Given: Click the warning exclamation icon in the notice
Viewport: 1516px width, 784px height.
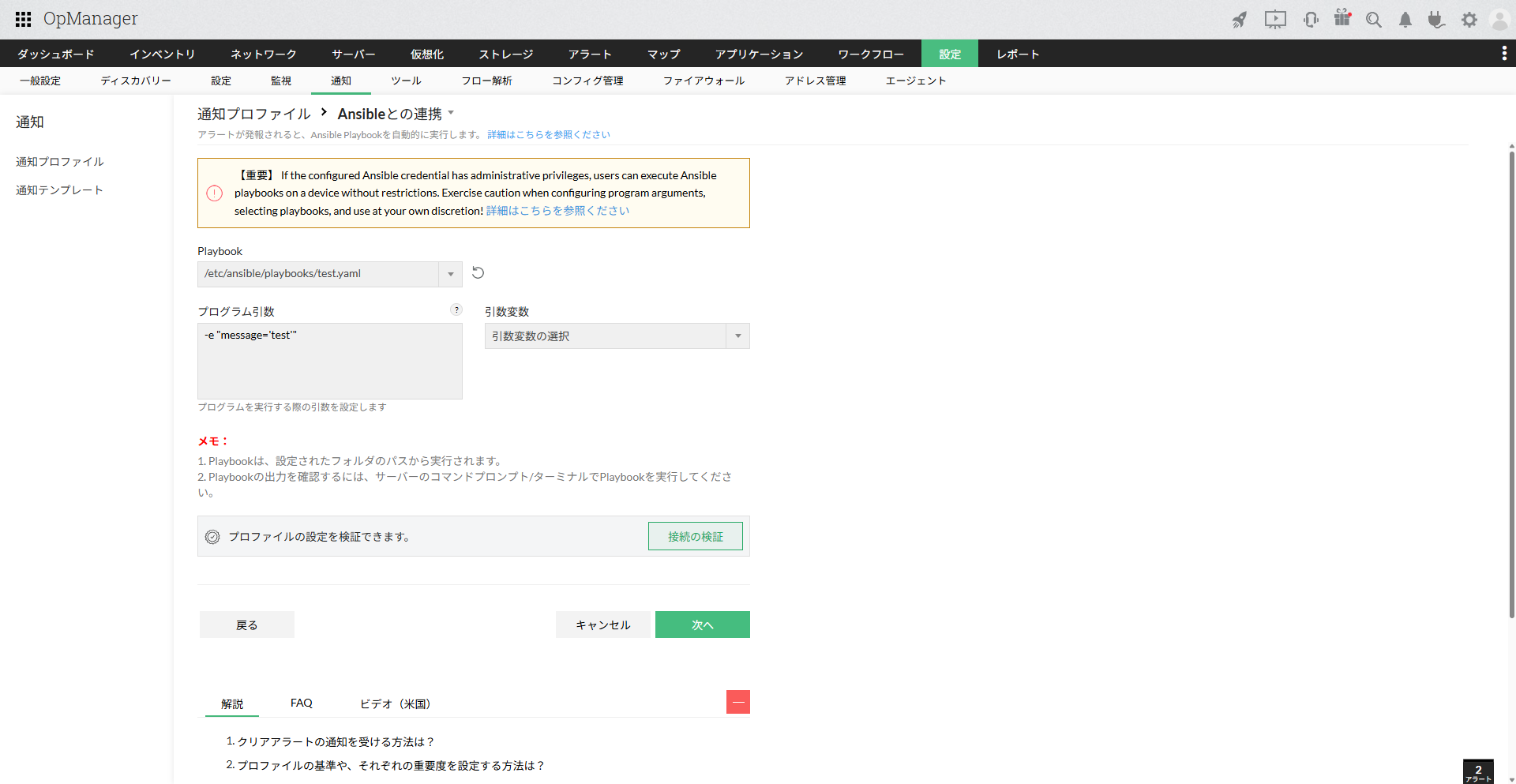Looking at the screenshot, I should tap(214, 193).
